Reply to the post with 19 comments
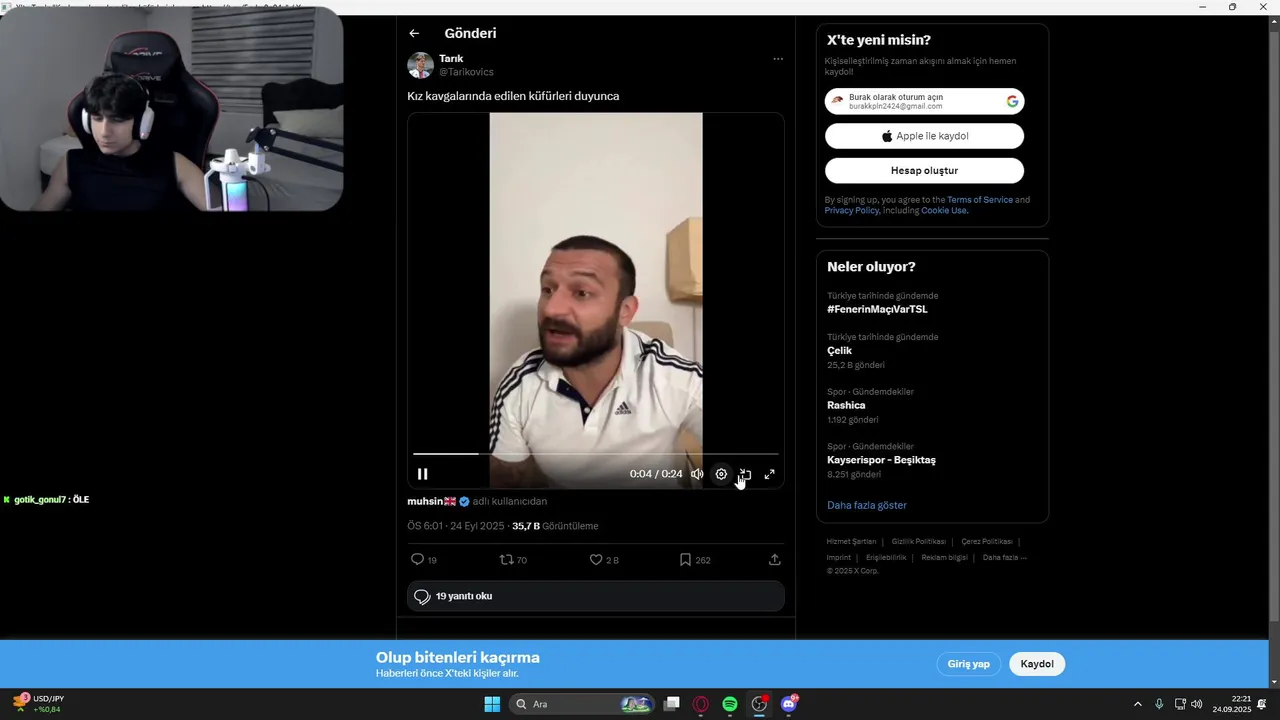The height and width of the screenshot is (720, 1280). point(424,560)
